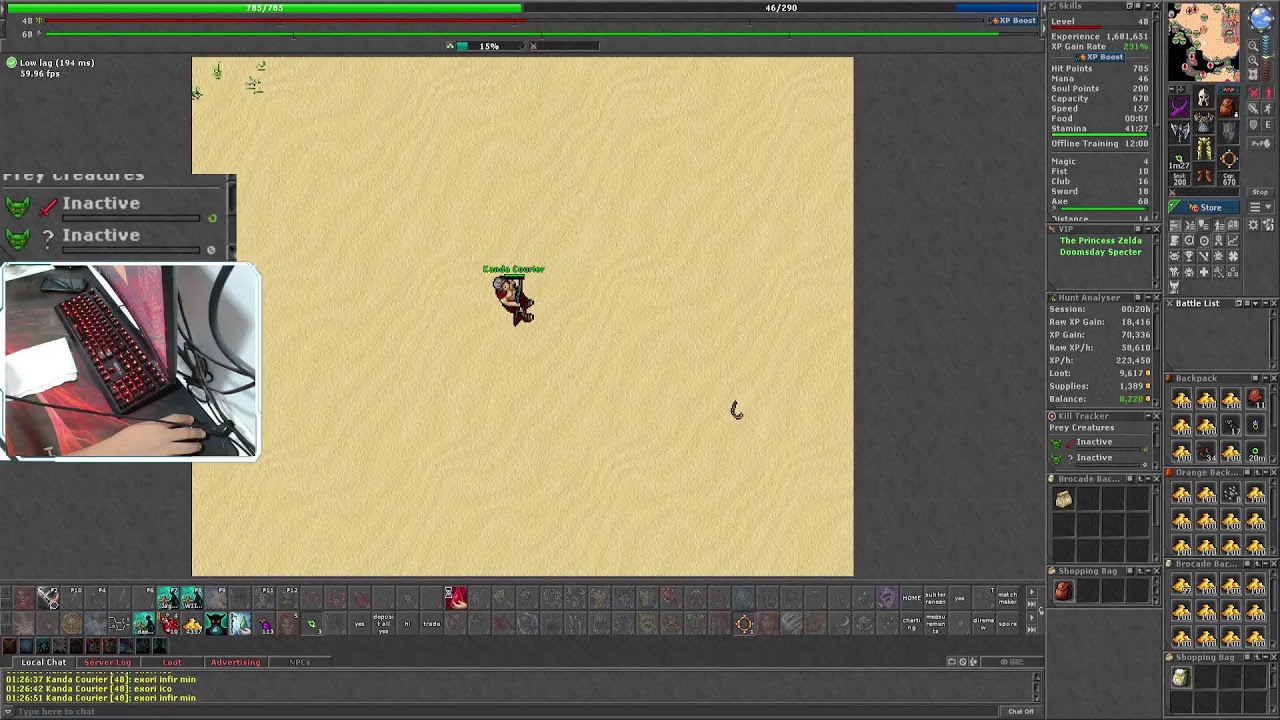This screenshot has height=720, width=1280.
Task: Click the minimap view
Action: [1204, 42]
